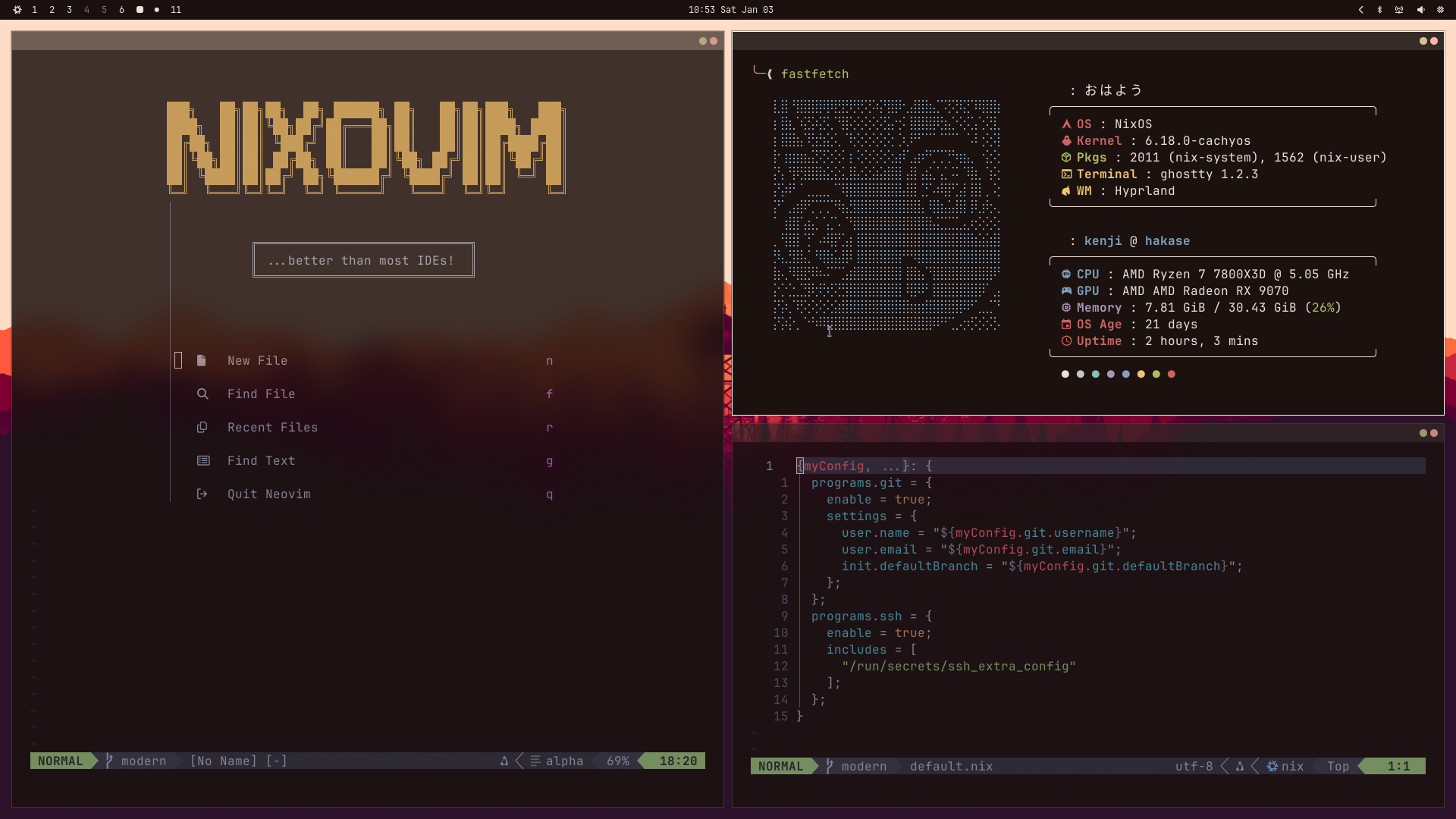Click the "/run/secrets/ssh_extra_config" string

959,667
